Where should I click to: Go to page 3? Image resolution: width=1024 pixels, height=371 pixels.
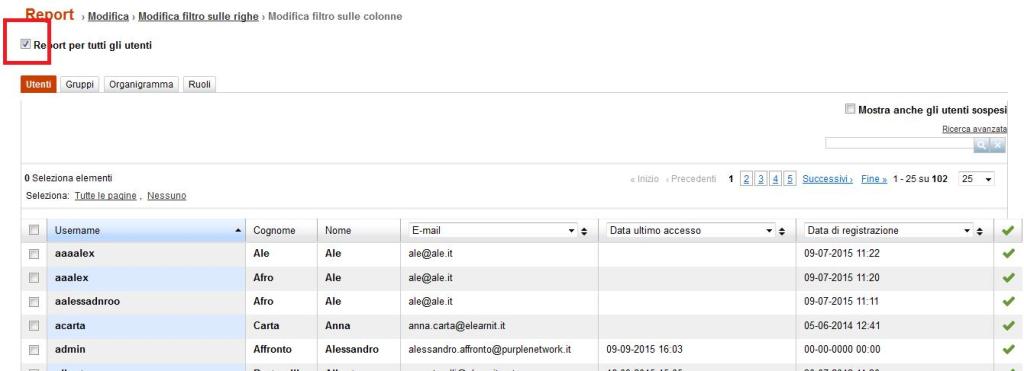click(x=761, y=179)
